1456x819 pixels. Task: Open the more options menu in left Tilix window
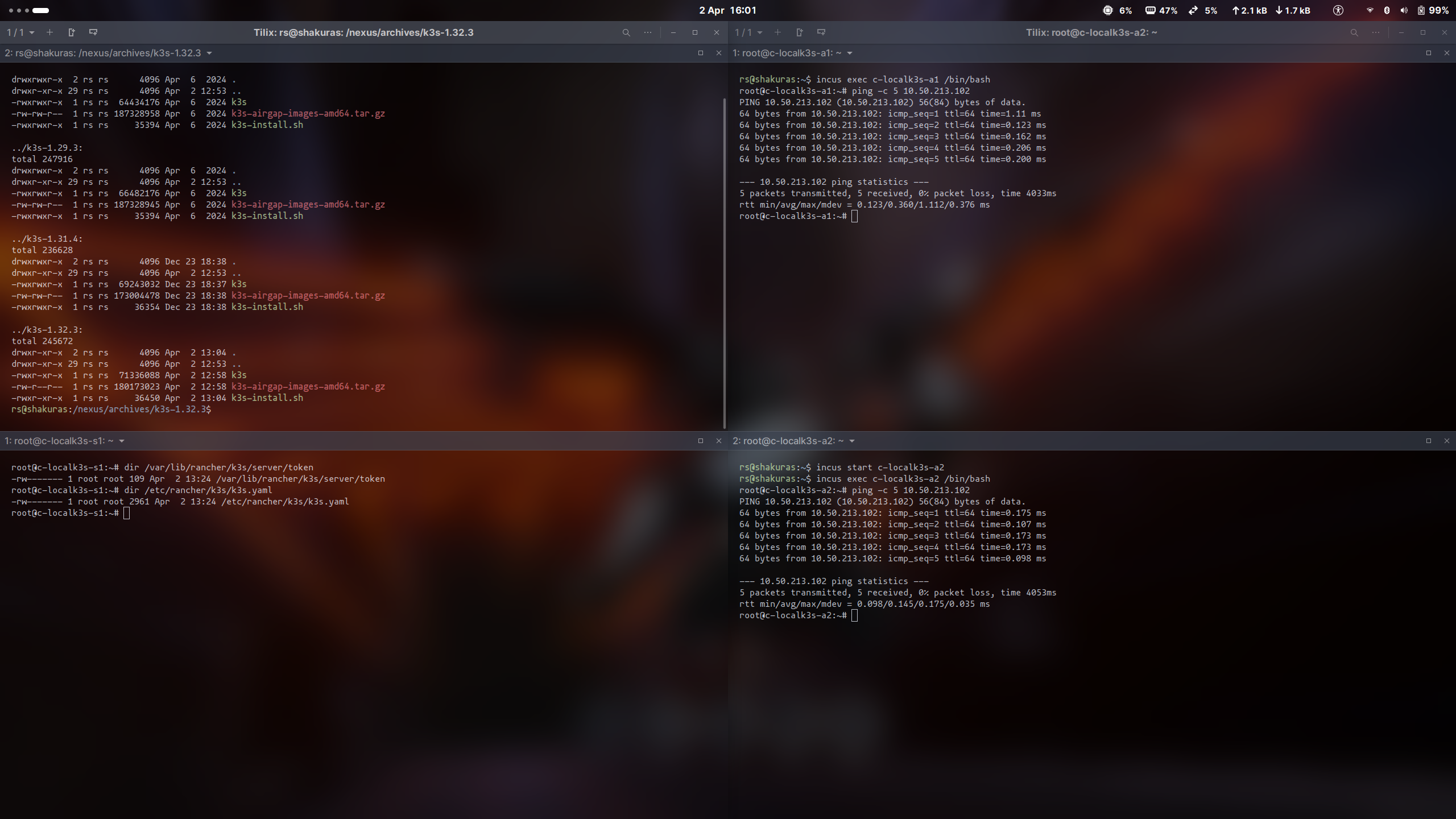point(648,32)
